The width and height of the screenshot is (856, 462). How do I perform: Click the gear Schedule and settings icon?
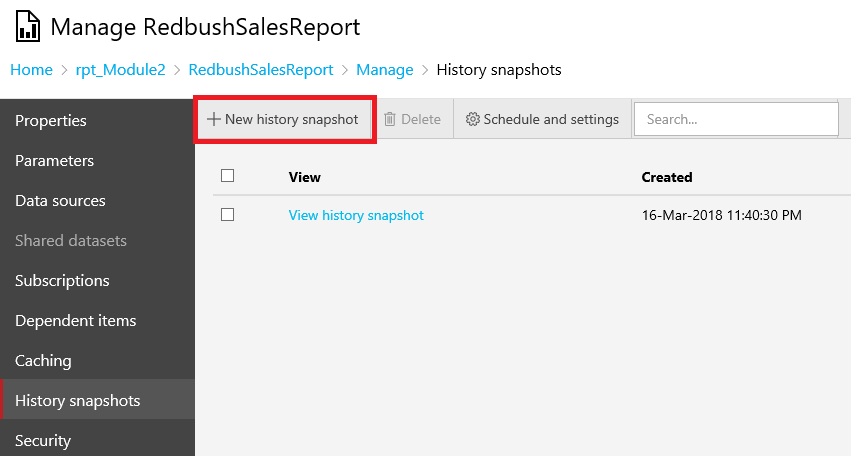[473, 120]
